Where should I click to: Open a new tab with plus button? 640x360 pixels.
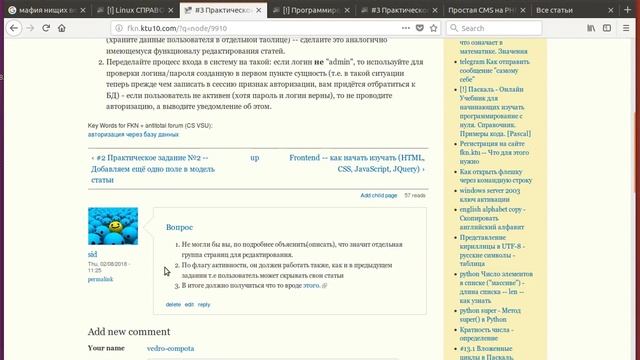click(627, 10)
